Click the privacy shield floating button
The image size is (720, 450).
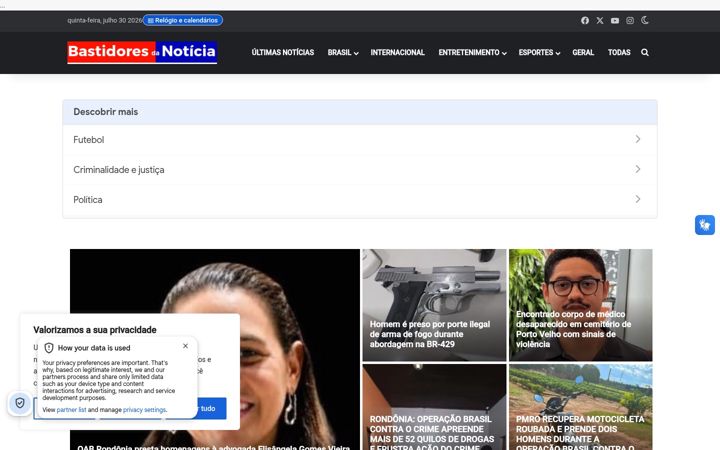point(20,403)
